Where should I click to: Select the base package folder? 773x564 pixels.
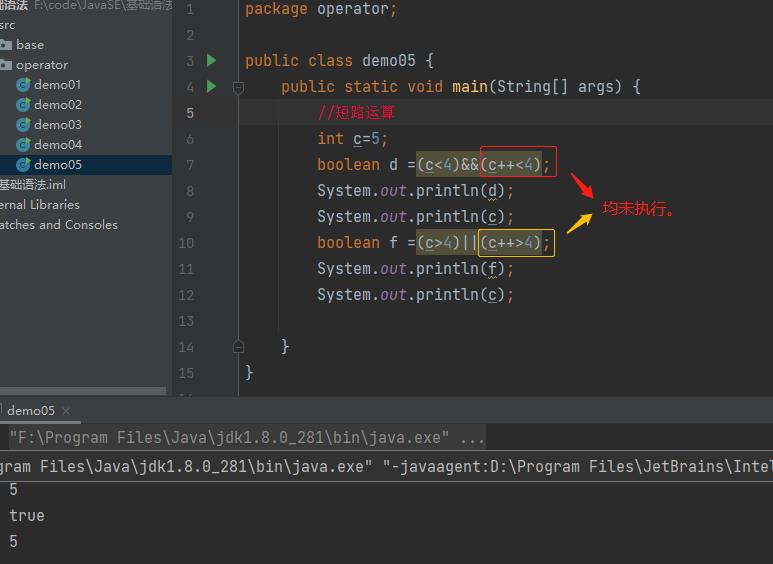[30, 45]
